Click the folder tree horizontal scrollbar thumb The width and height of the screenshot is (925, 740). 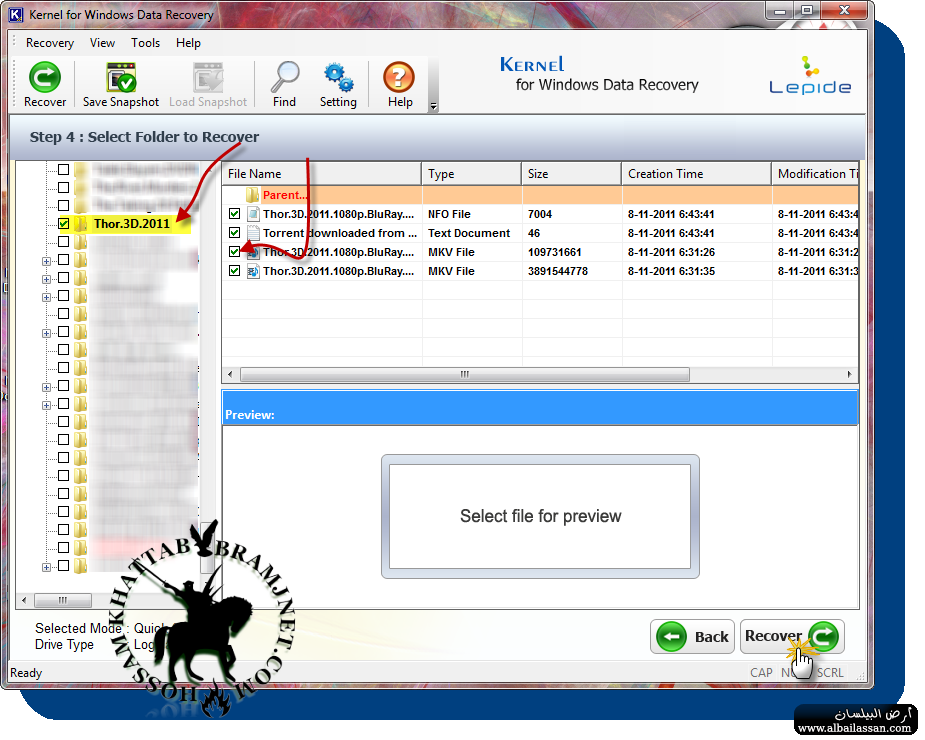click(63, 601)
